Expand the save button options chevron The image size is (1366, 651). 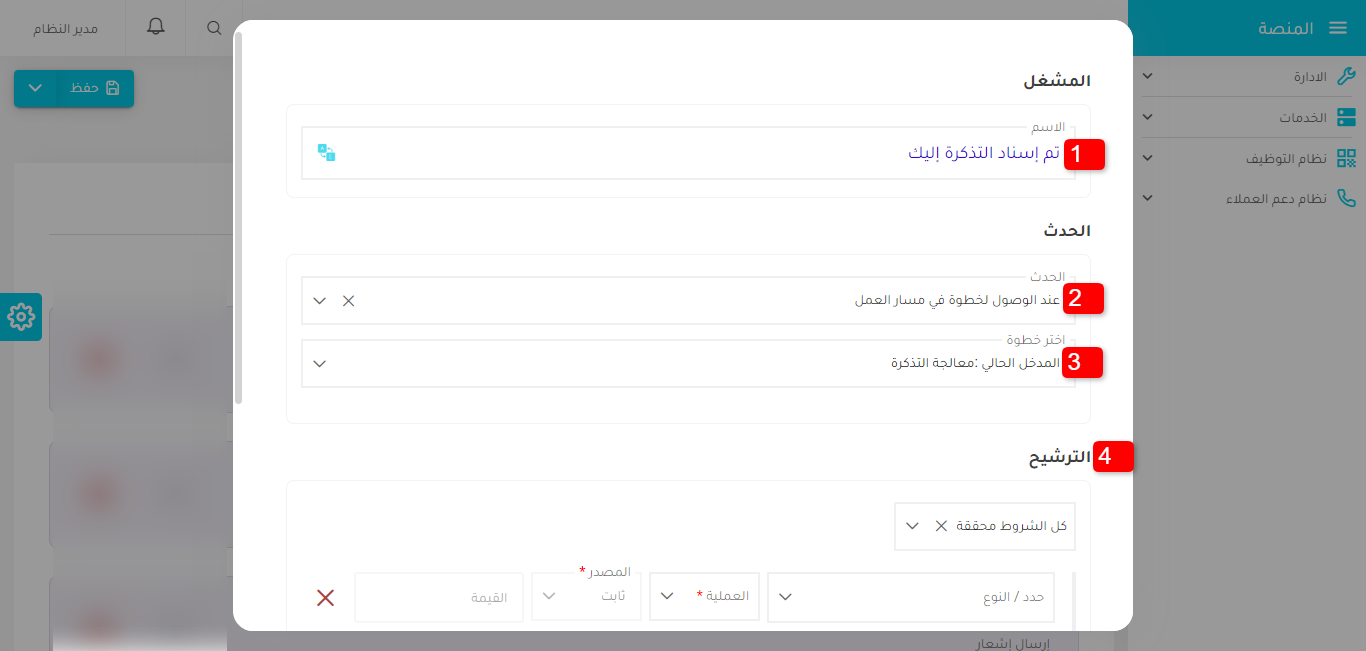[35, 88]
